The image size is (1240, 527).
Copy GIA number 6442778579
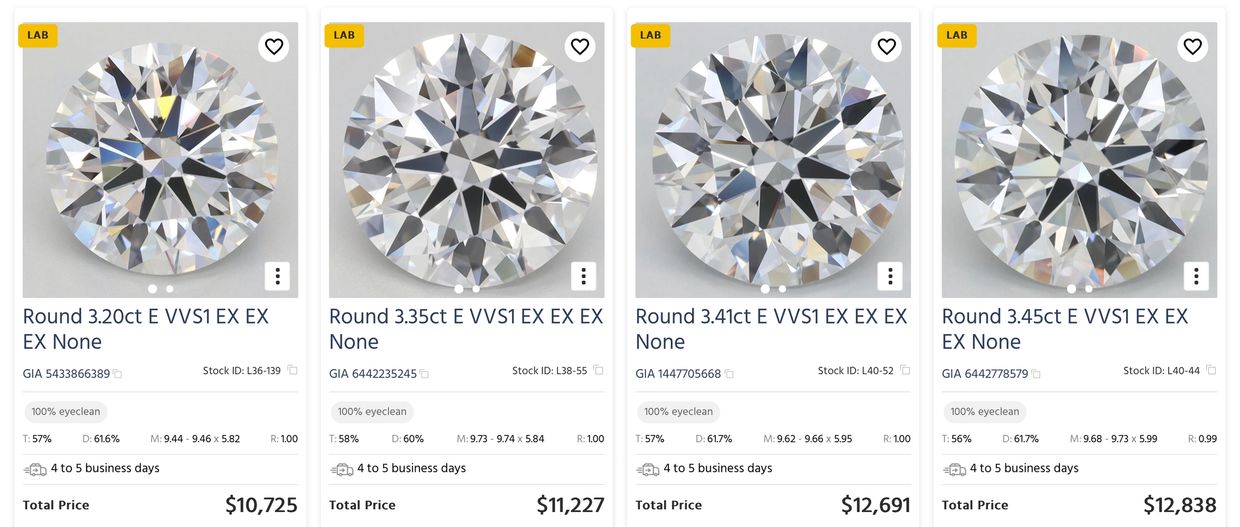[1036, 374]
